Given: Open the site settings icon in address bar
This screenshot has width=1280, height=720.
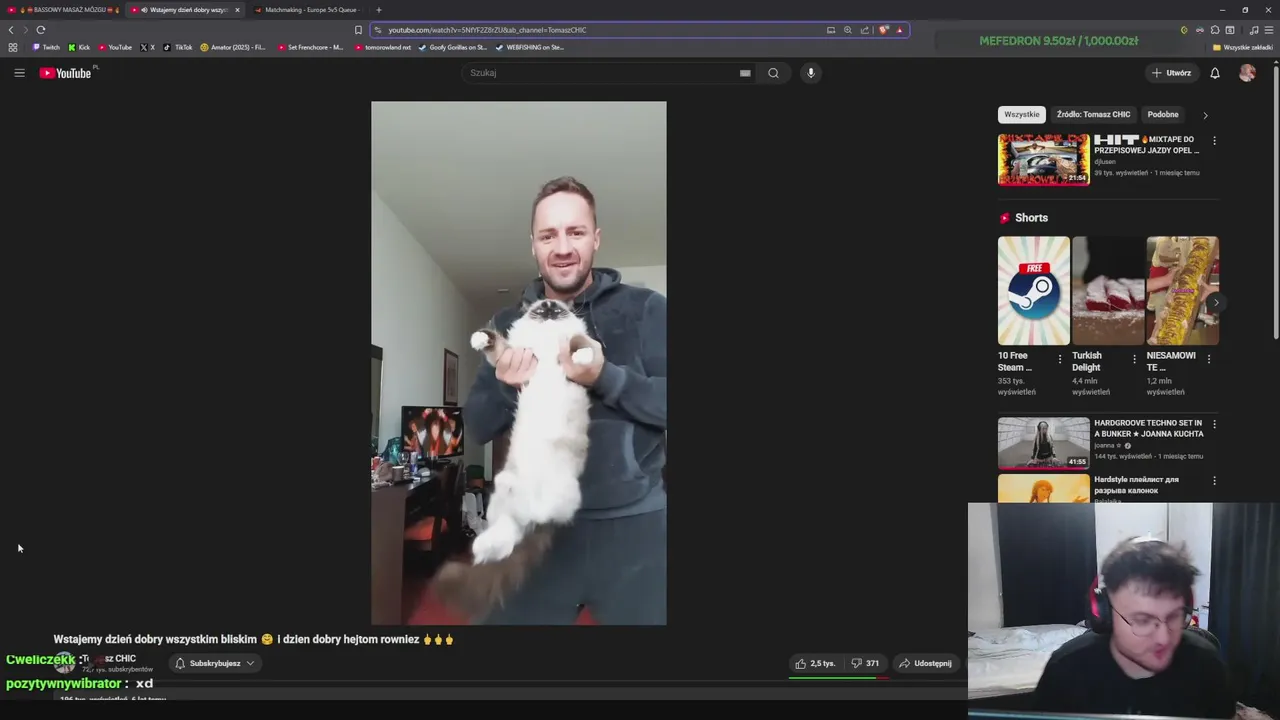Looking at the screenshot, I should [378, 30].
